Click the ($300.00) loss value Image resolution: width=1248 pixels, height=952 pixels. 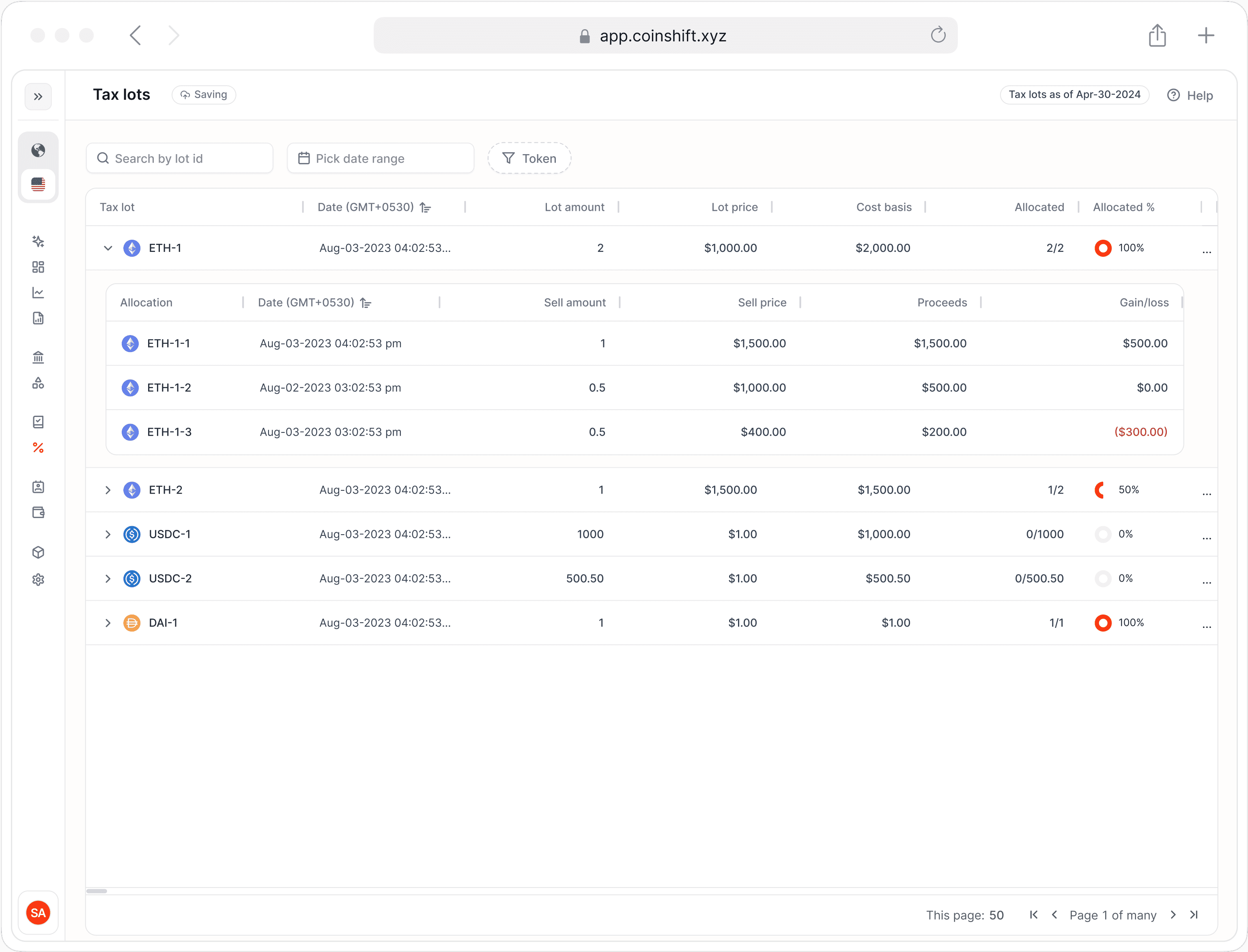click(1140, 432)
